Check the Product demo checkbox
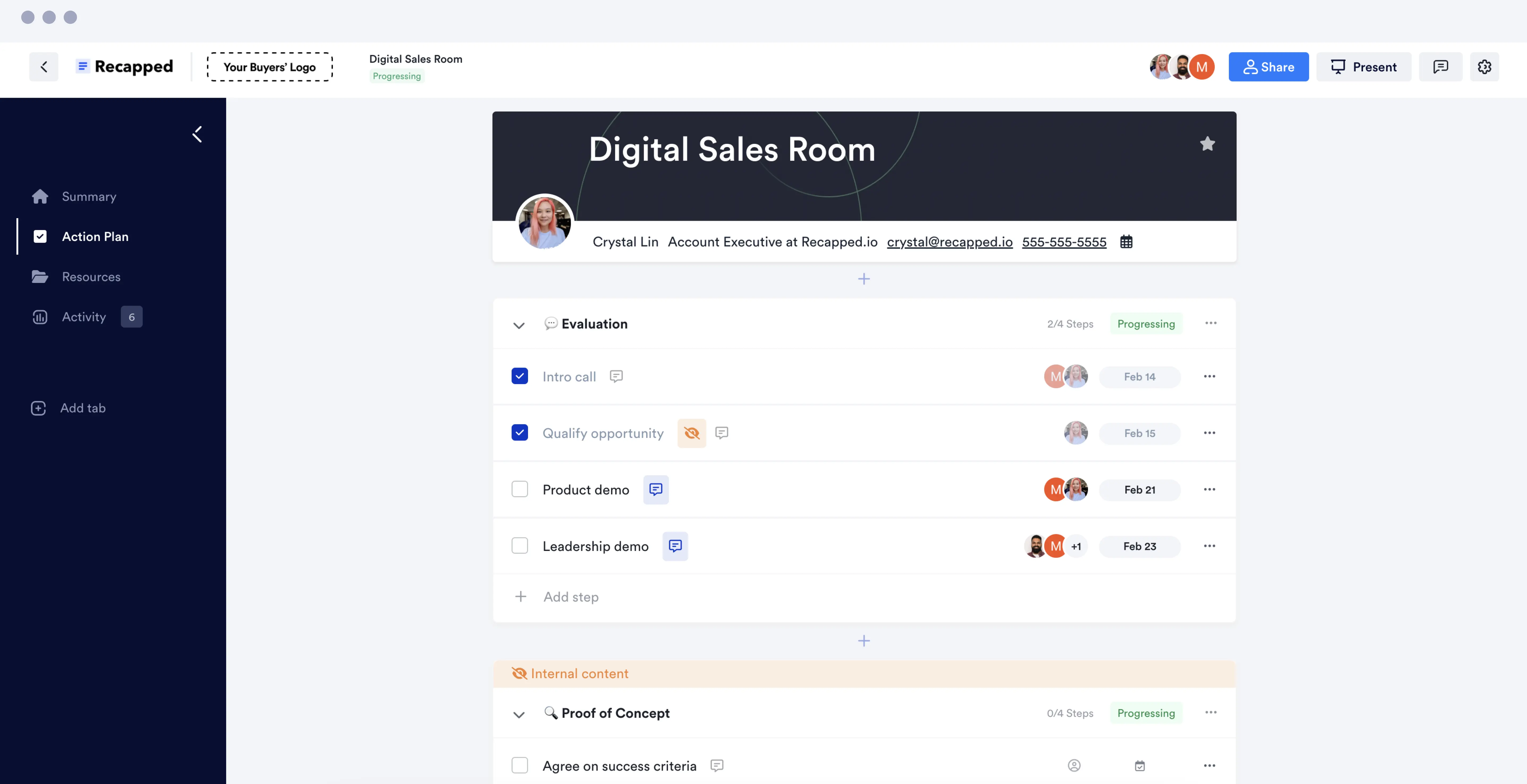The image size is (1527, 784). point(520,489)
